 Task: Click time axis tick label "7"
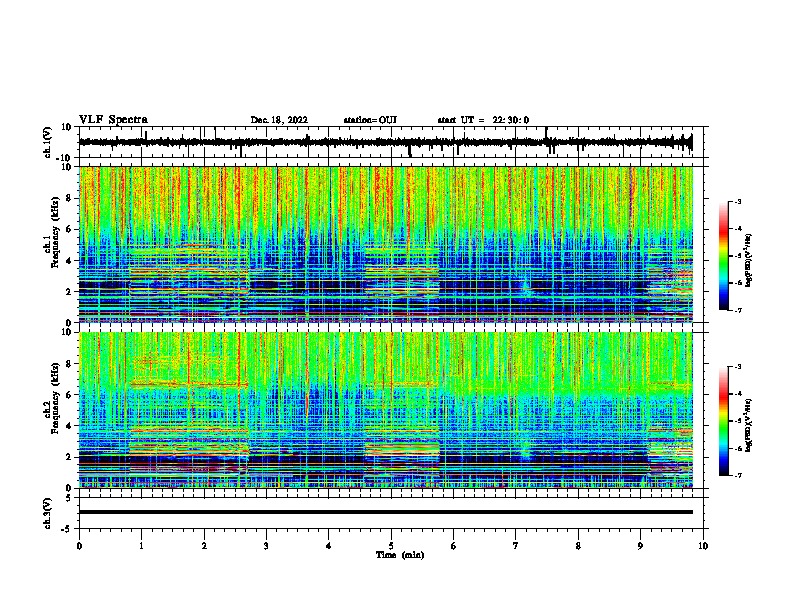(x=516, y=546)
